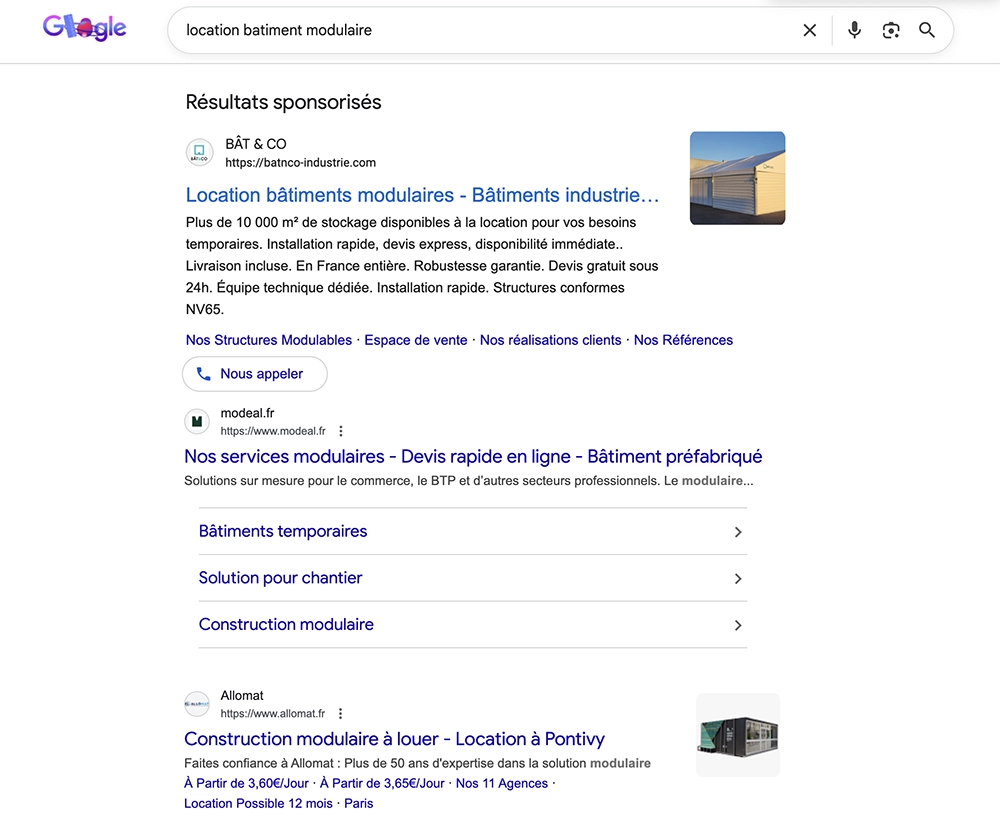This screenshot has width=1000, height=832.
Task: Click the modeal.fr site favicon
Action: [x=197, y=420]
